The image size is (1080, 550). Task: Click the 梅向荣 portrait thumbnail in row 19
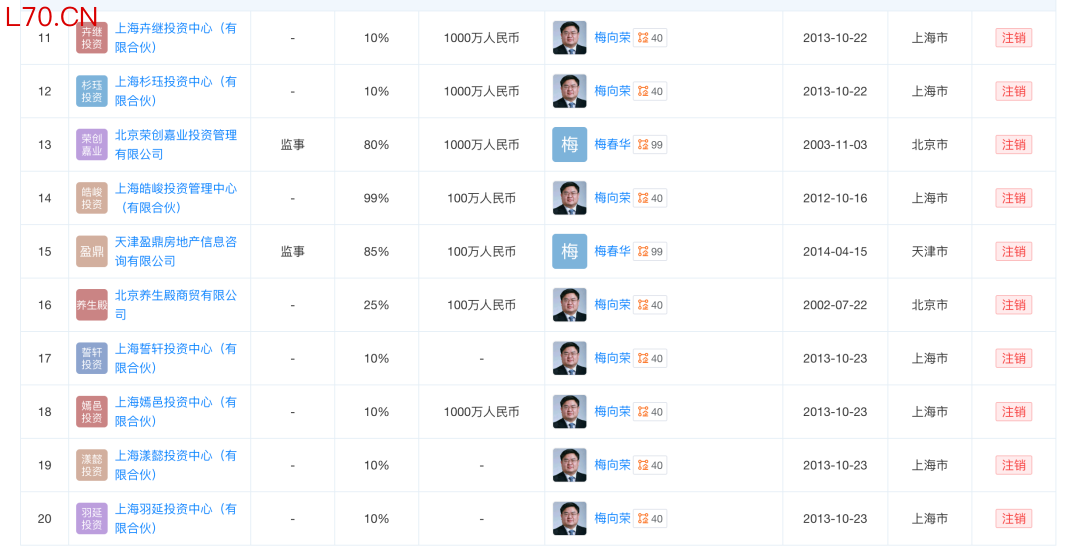570,465
